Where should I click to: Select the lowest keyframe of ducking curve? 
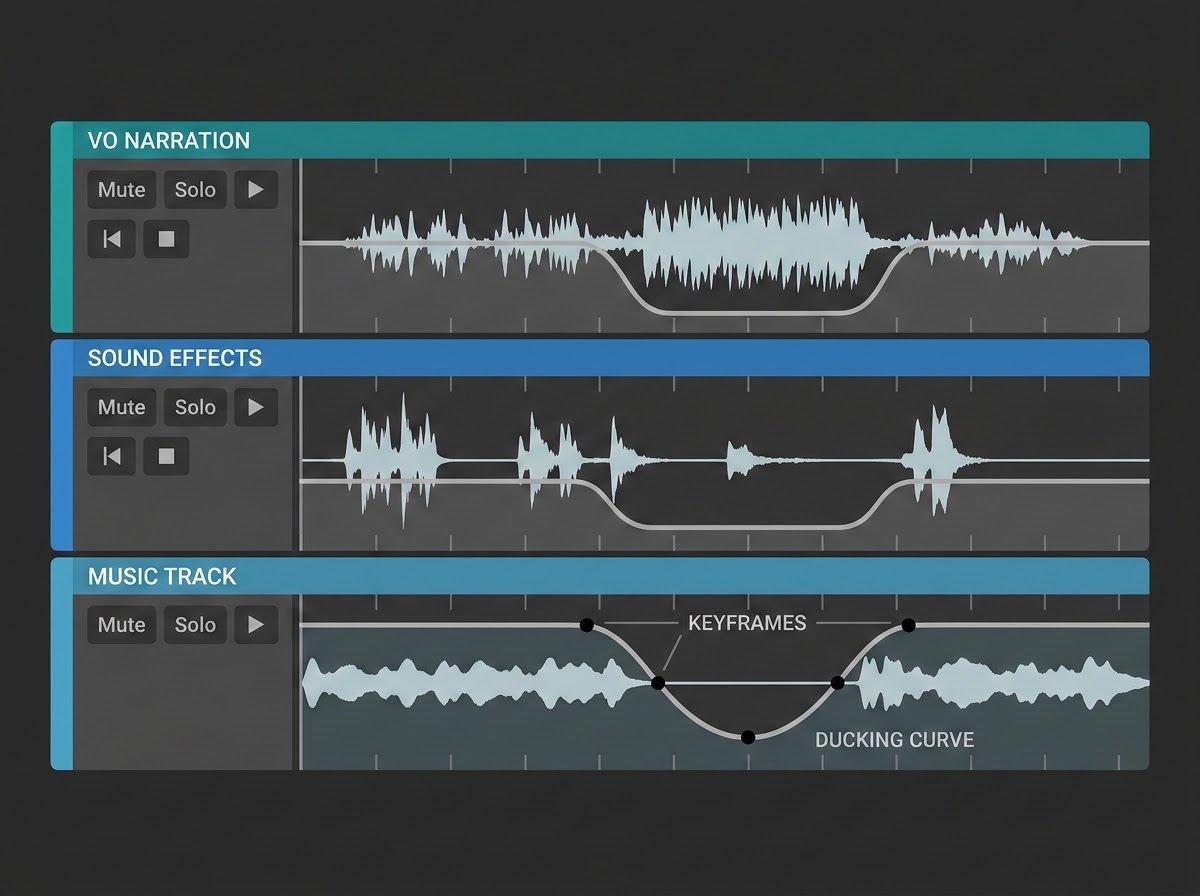click(x=748, y=737)
